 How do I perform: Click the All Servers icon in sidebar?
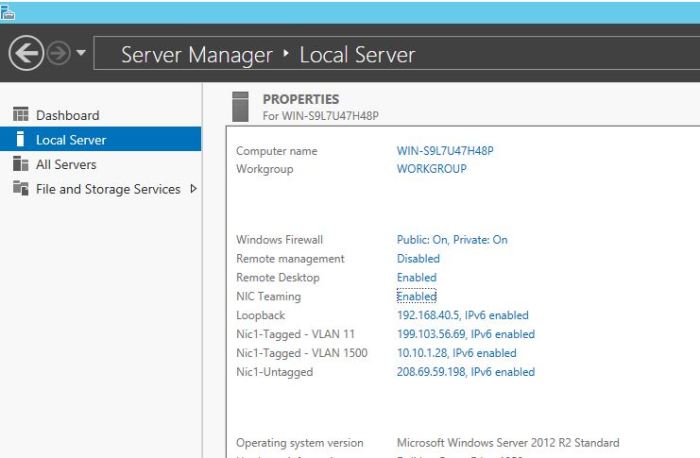pos(20,164)
